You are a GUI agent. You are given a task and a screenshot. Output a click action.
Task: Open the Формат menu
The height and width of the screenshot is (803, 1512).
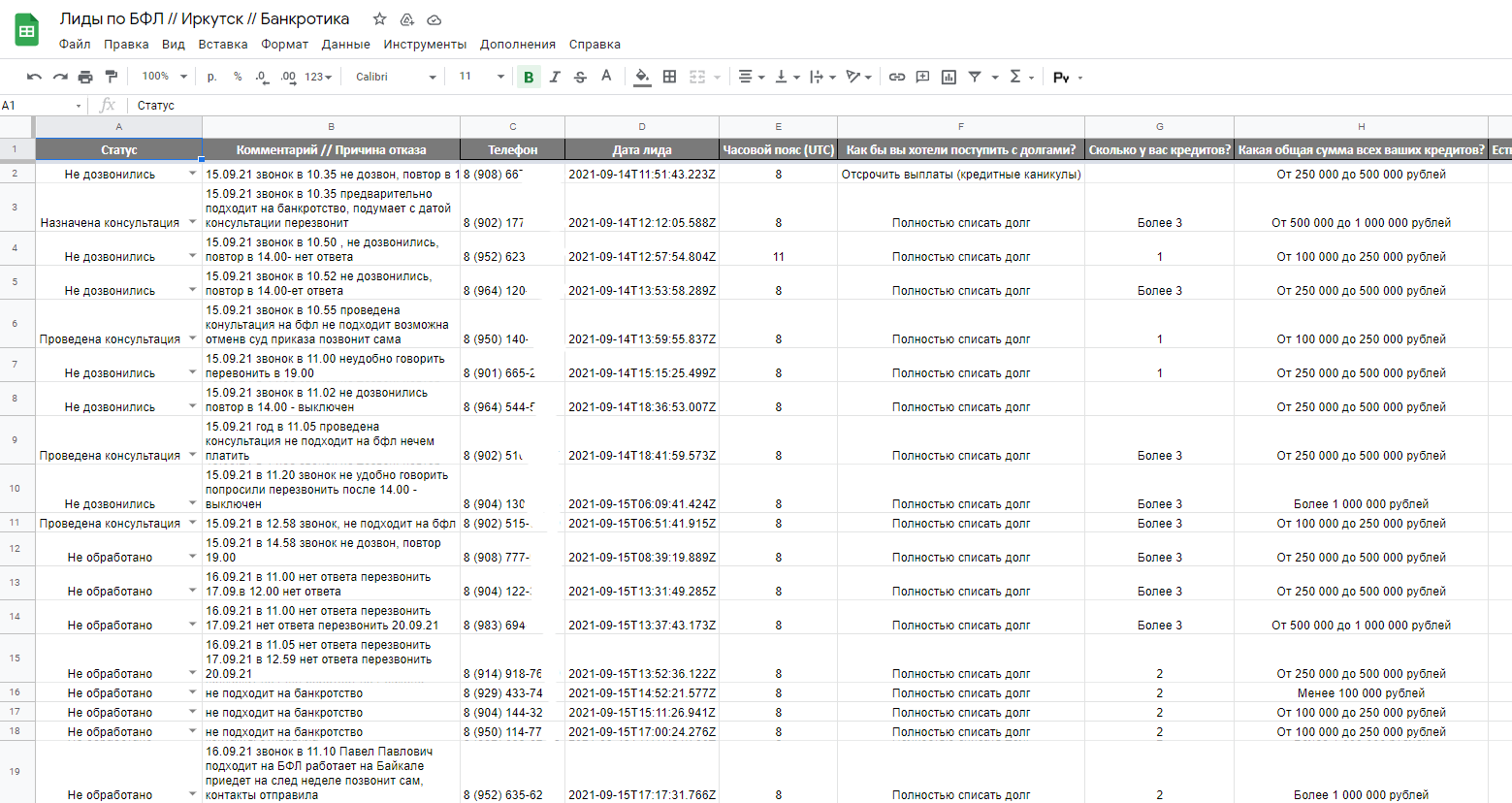pyautogui.click(x=284, y=45)
